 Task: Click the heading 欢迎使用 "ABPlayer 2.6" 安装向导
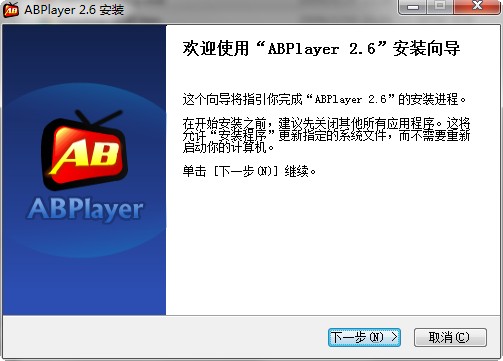321,49
